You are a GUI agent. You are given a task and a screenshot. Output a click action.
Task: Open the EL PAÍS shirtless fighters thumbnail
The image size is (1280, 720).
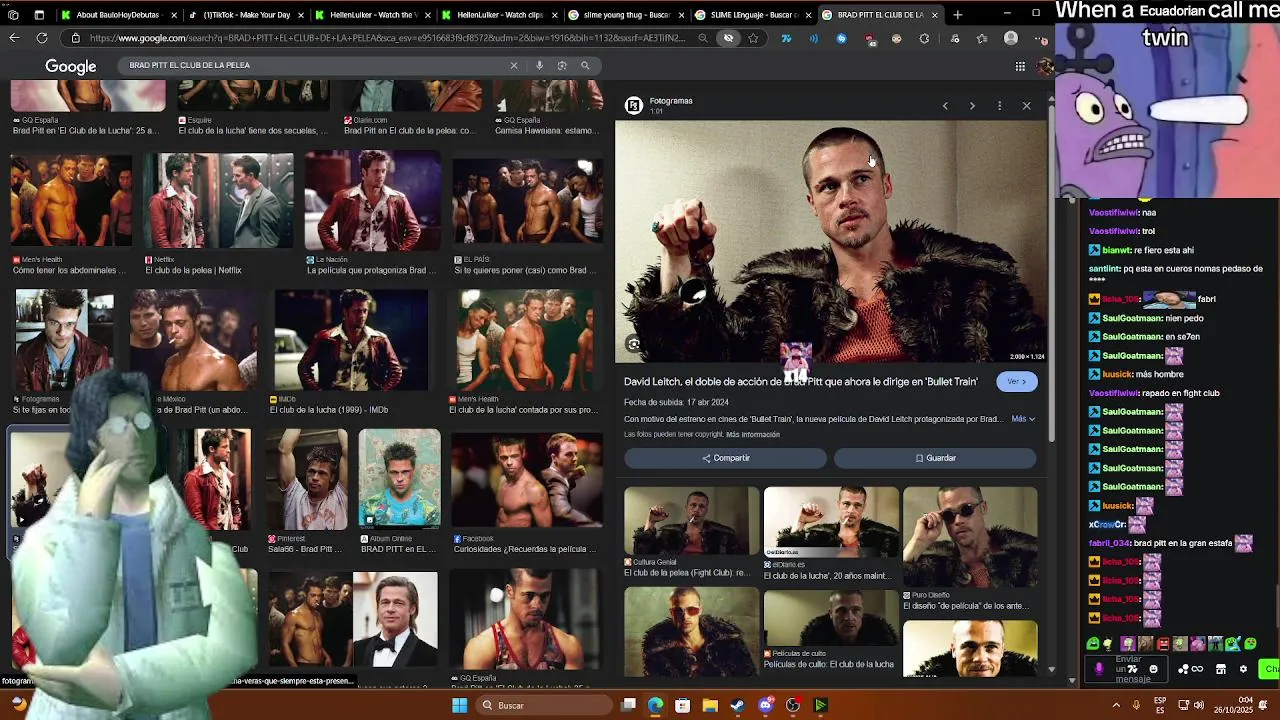tap(528, 201)
